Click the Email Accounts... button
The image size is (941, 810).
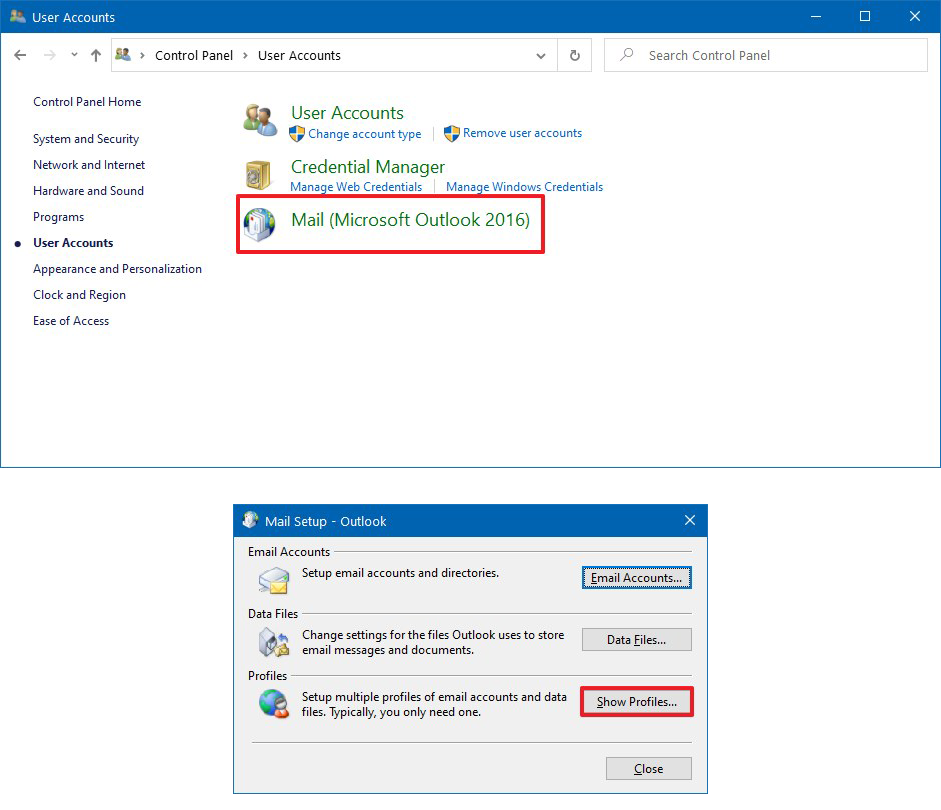pos(636,577)
